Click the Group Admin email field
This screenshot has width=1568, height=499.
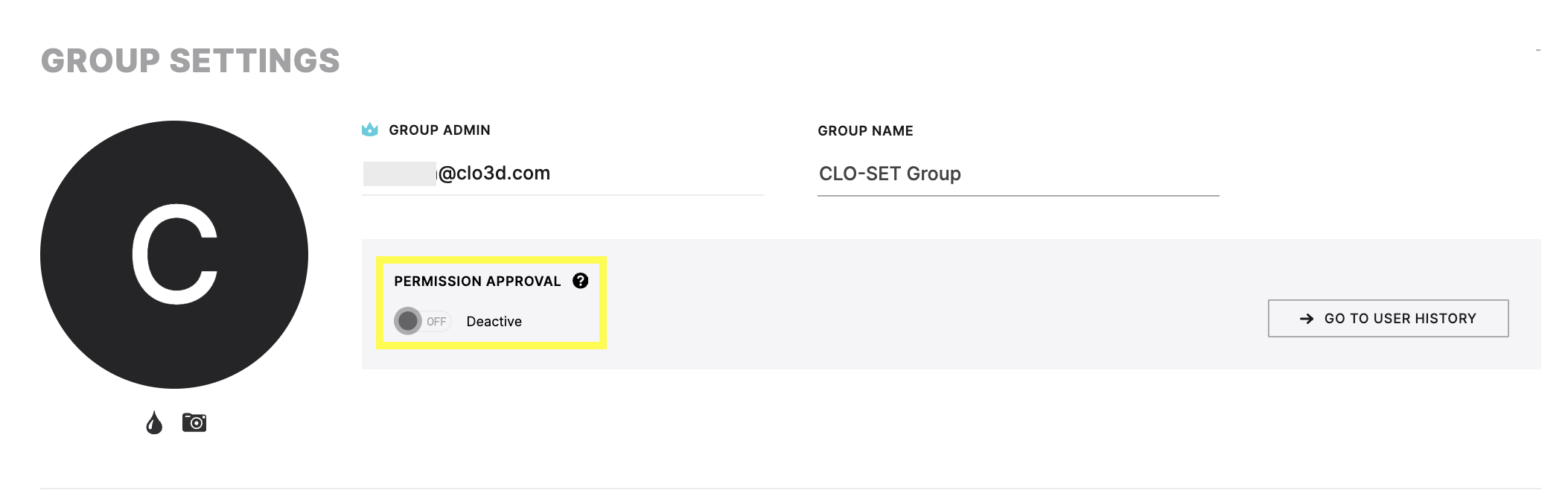563,174
